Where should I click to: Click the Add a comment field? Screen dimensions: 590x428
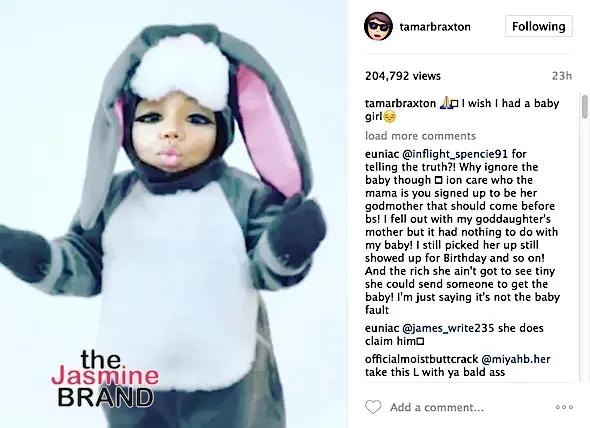(436, 407)
